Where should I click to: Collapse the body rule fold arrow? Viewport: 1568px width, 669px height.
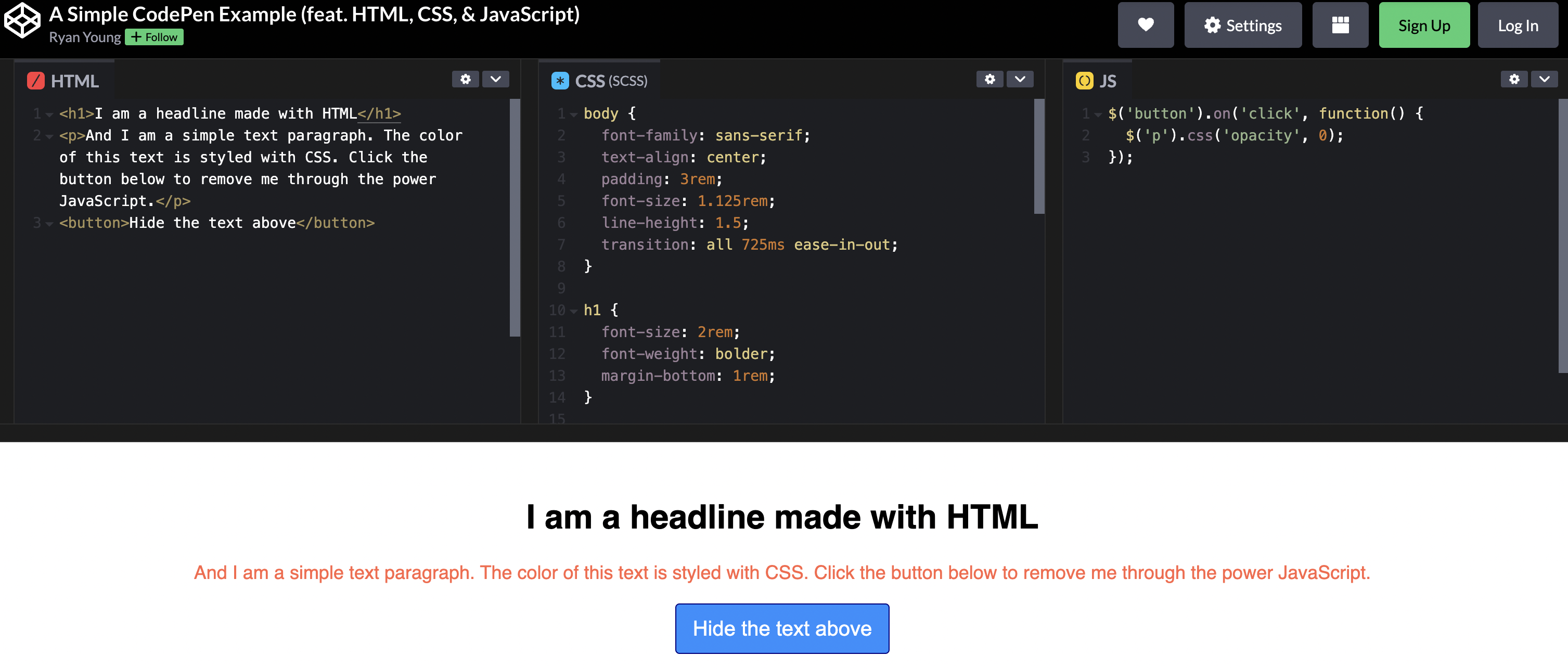[x=573, y=114]
